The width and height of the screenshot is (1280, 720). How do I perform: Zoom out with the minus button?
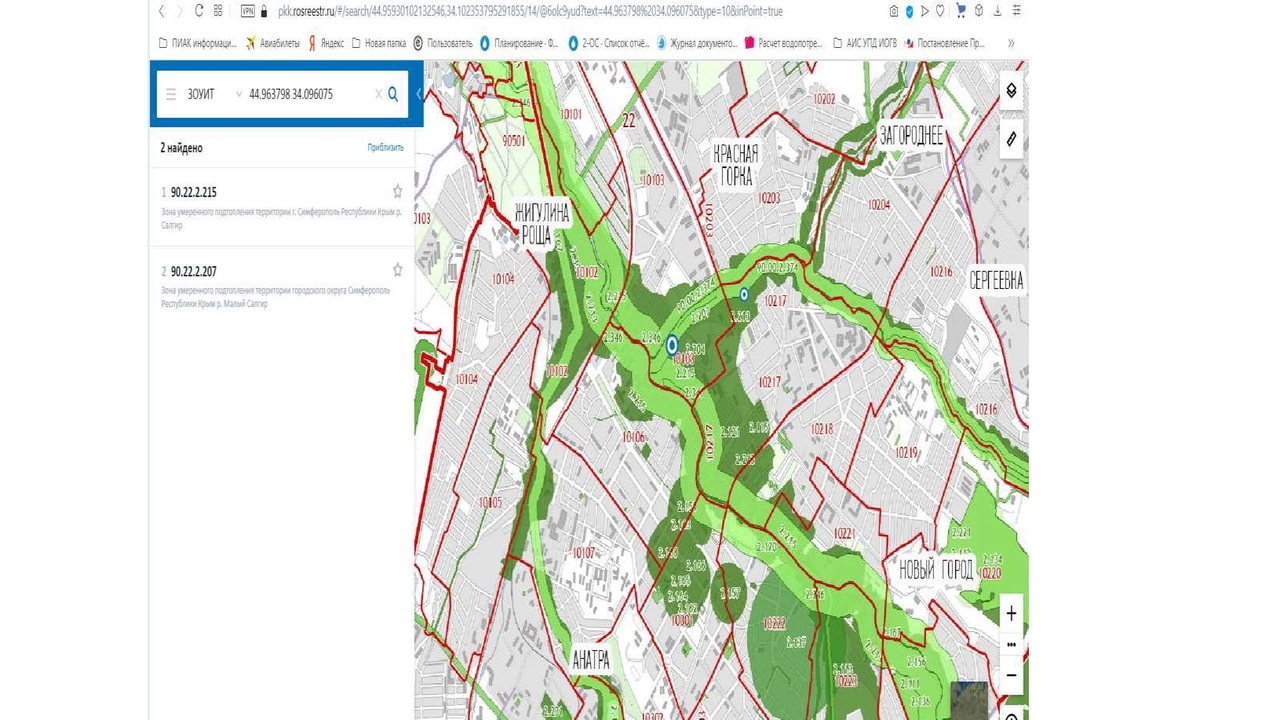1011,675
